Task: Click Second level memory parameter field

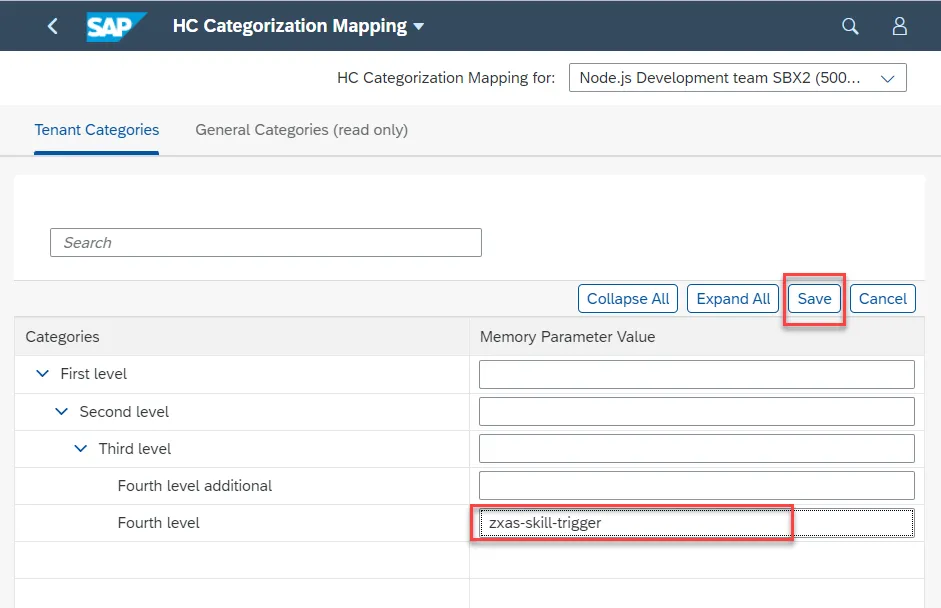Action: coord(697,411)
